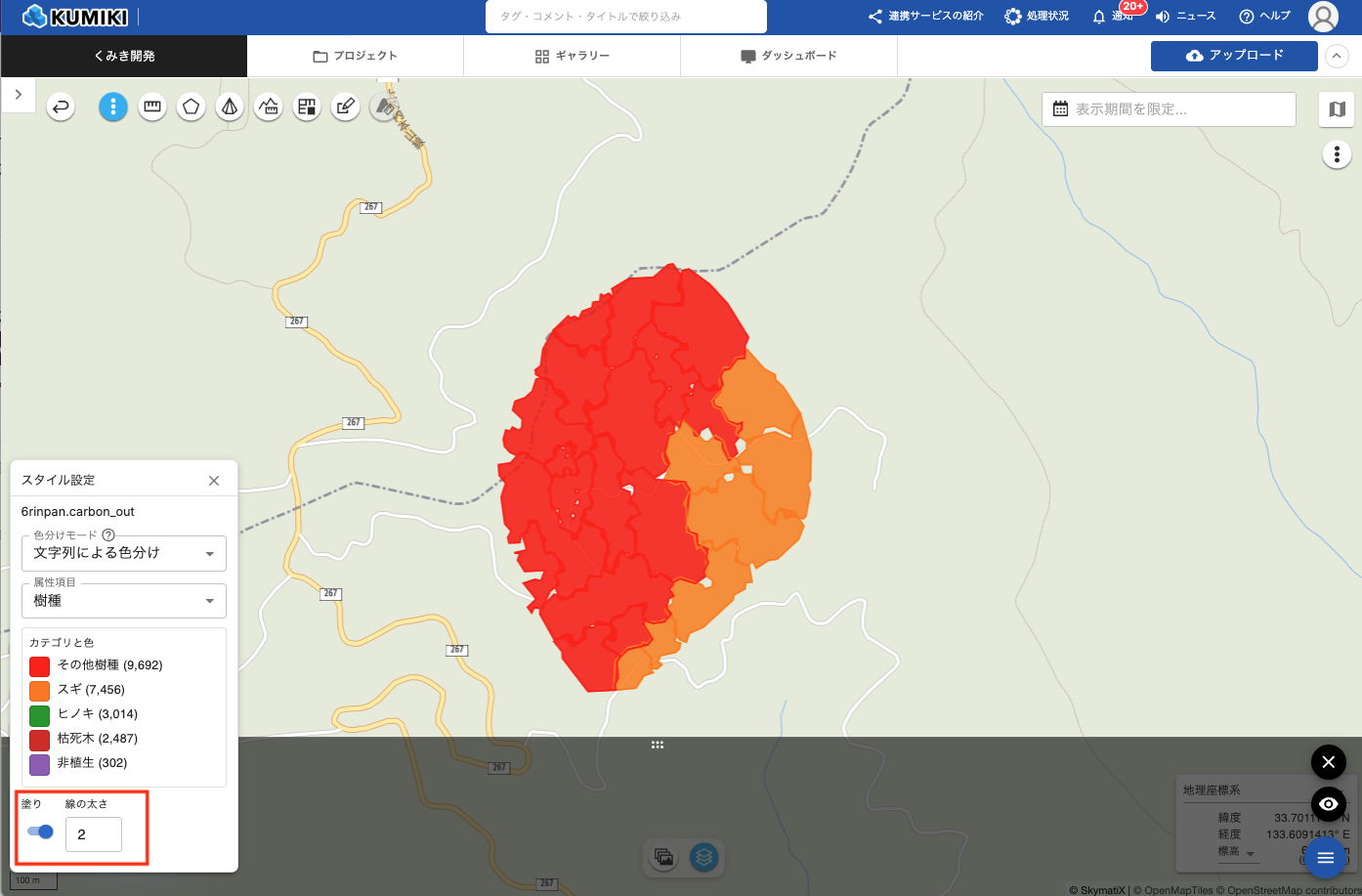Screen dimensions: 1362x896
Task: Select the pentagon area measurement tool
Action: tap(191, 107)
